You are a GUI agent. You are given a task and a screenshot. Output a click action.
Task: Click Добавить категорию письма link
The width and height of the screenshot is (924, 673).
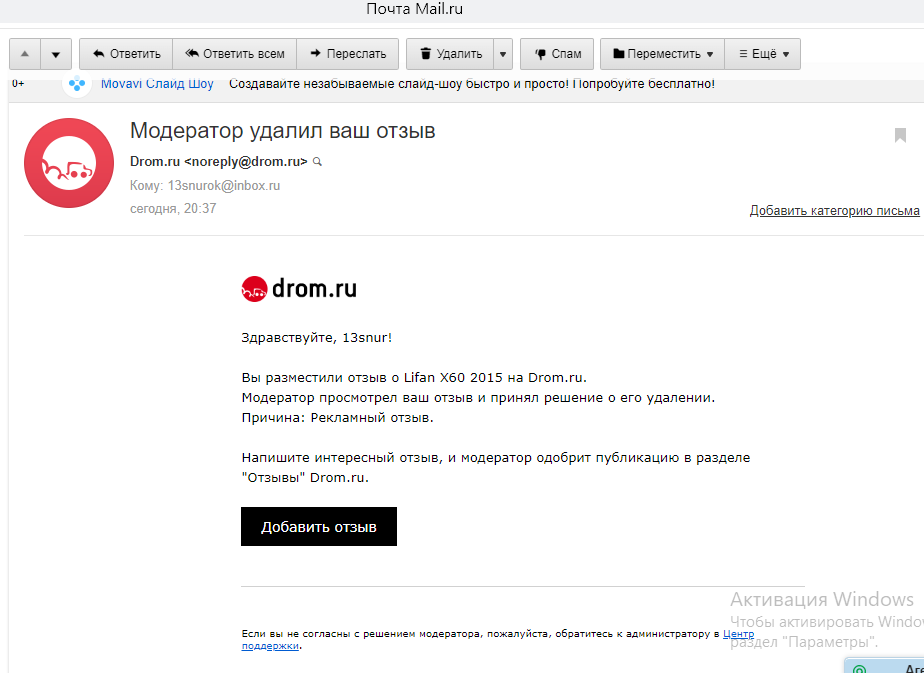[x=834, y=210]
